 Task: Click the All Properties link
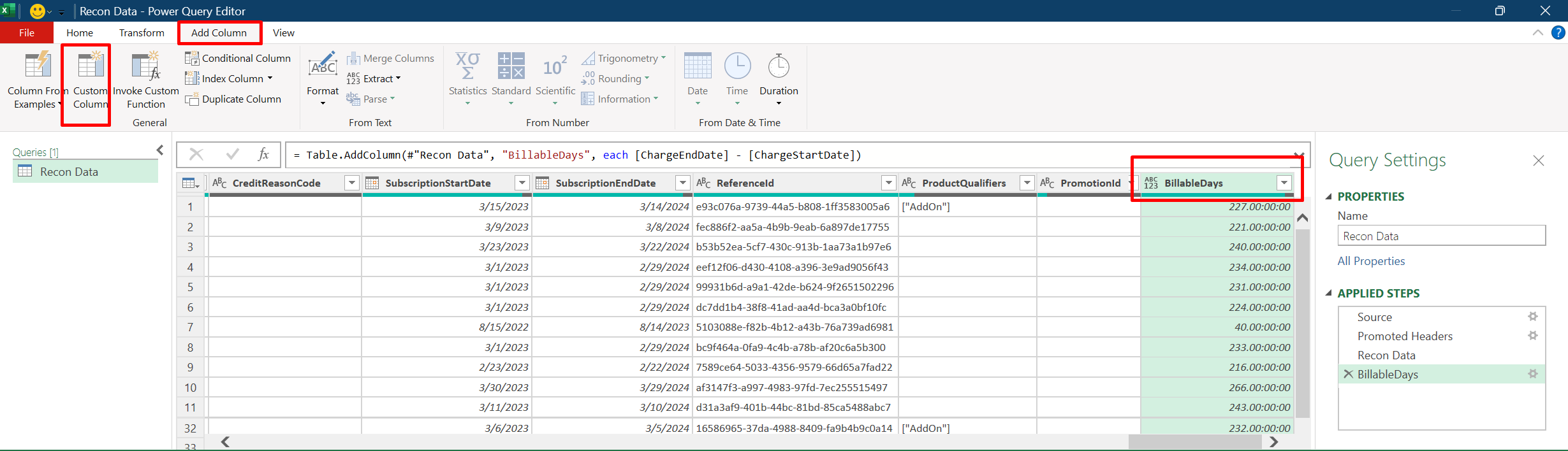pyautogui.click(x=1371, y=261)
